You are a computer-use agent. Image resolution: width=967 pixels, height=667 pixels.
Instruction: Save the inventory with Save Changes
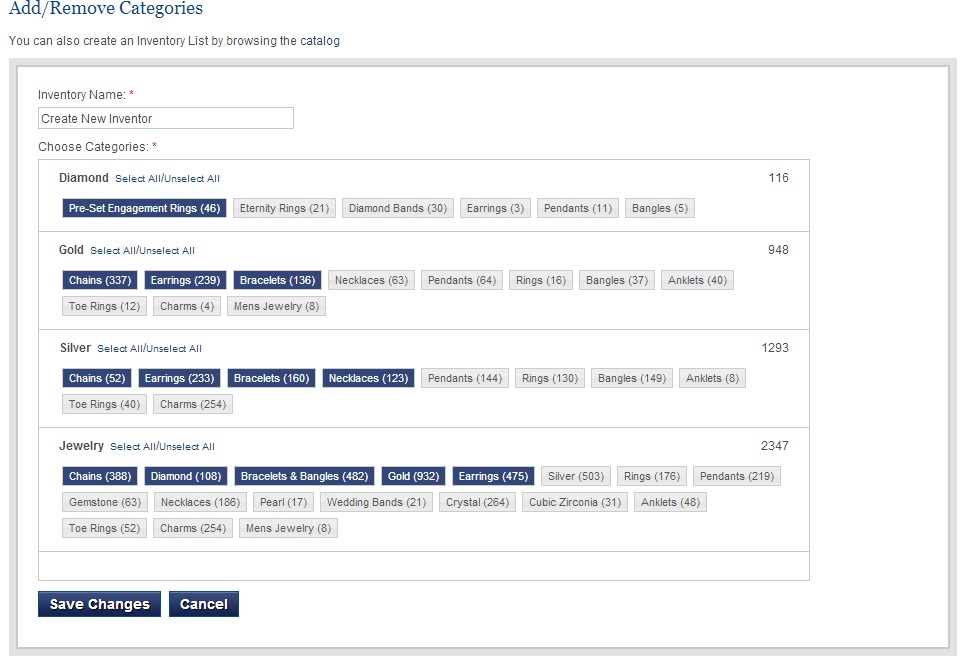[99, 604]
